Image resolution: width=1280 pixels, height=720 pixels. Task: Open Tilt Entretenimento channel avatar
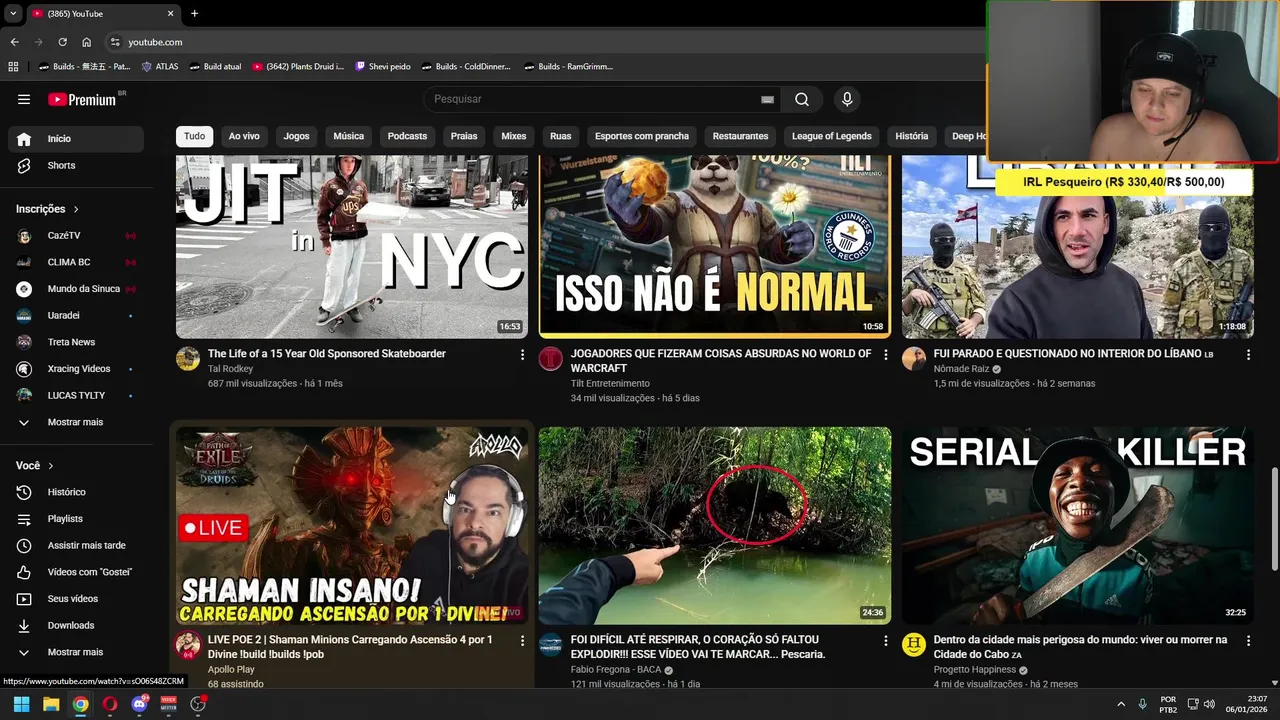click(551, 359)
